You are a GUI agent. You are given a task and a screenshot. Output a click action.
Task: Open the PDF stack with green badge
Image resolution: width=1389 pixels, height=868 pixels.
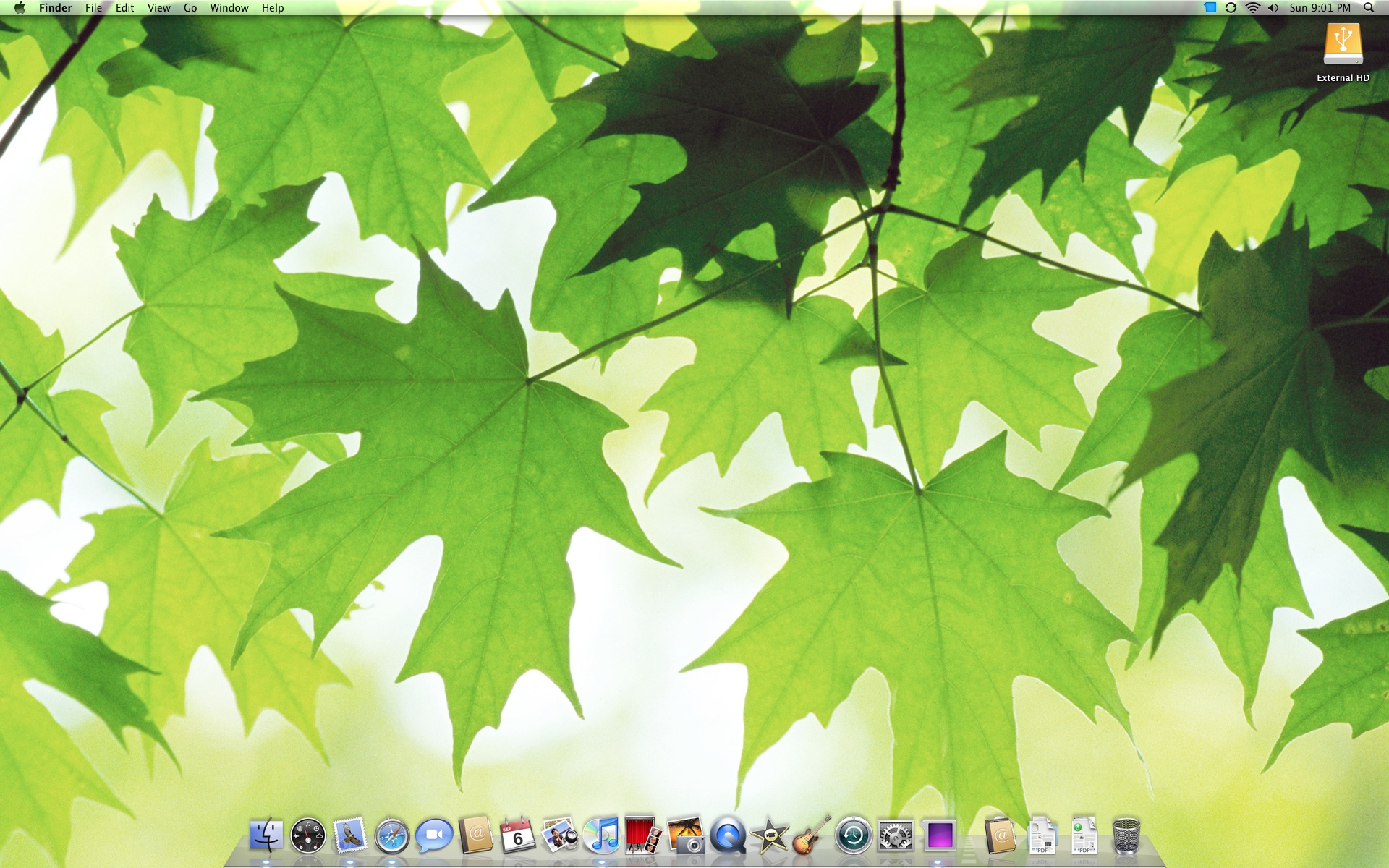1084,835
